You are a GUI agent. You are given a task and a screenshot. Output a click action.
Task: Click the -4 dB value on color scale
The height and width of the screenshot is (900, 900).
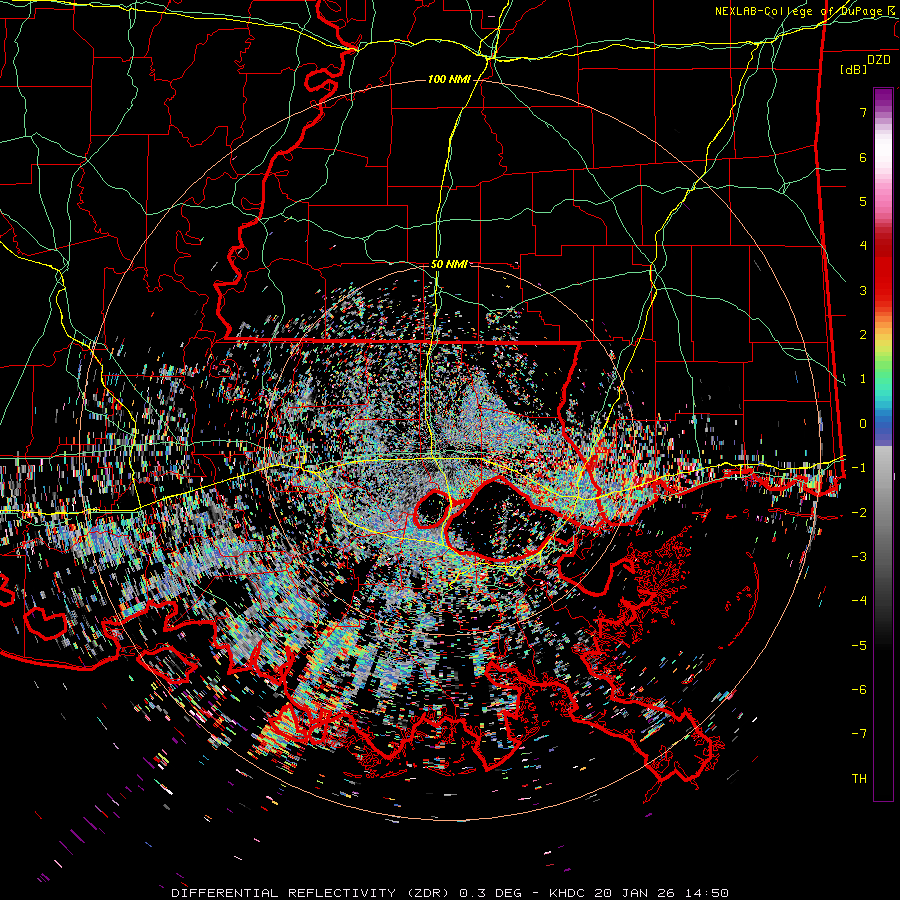coord(859,600)
